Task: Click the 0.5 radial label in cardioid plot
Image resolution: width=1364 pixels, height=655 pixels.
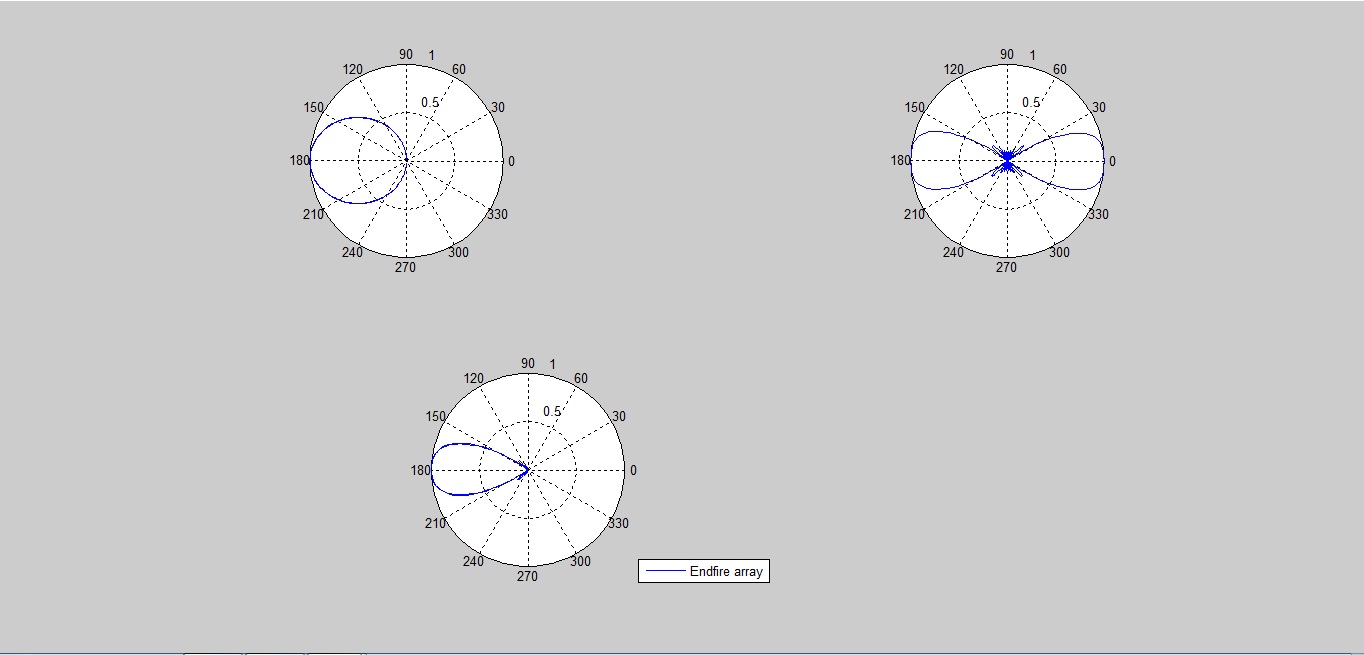Action: (x=430, y=102)
